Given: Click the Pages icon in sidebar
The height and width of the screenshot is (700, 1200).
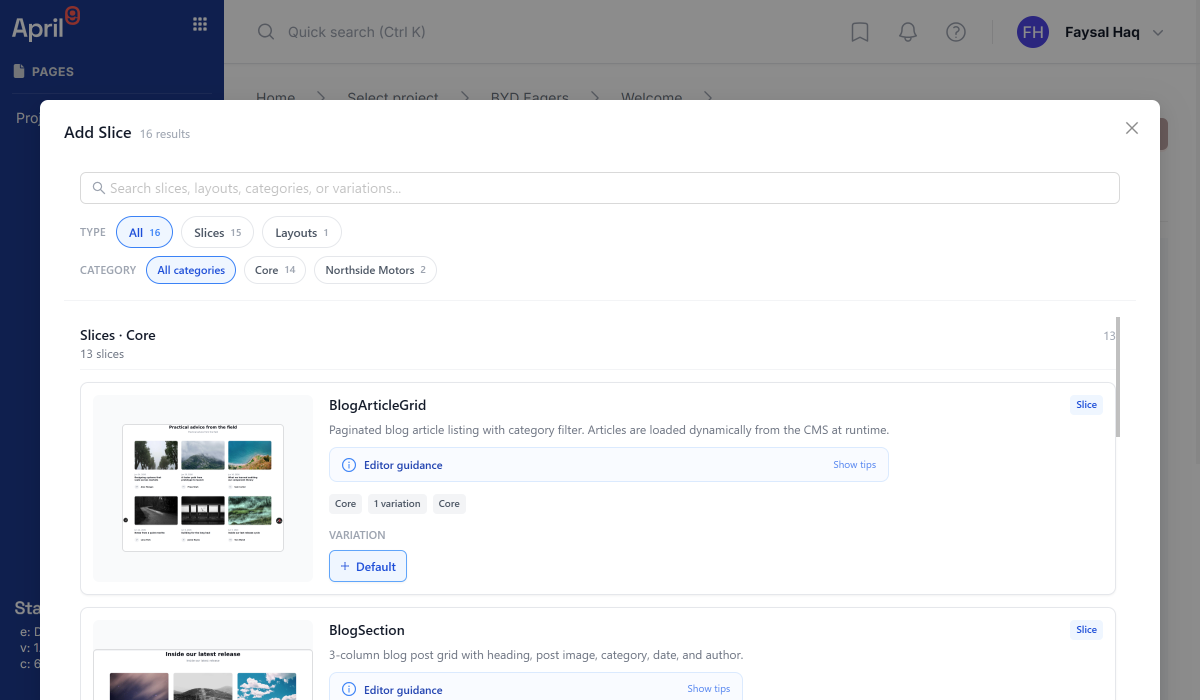Looking at the screenshot, I should [19, 71].
